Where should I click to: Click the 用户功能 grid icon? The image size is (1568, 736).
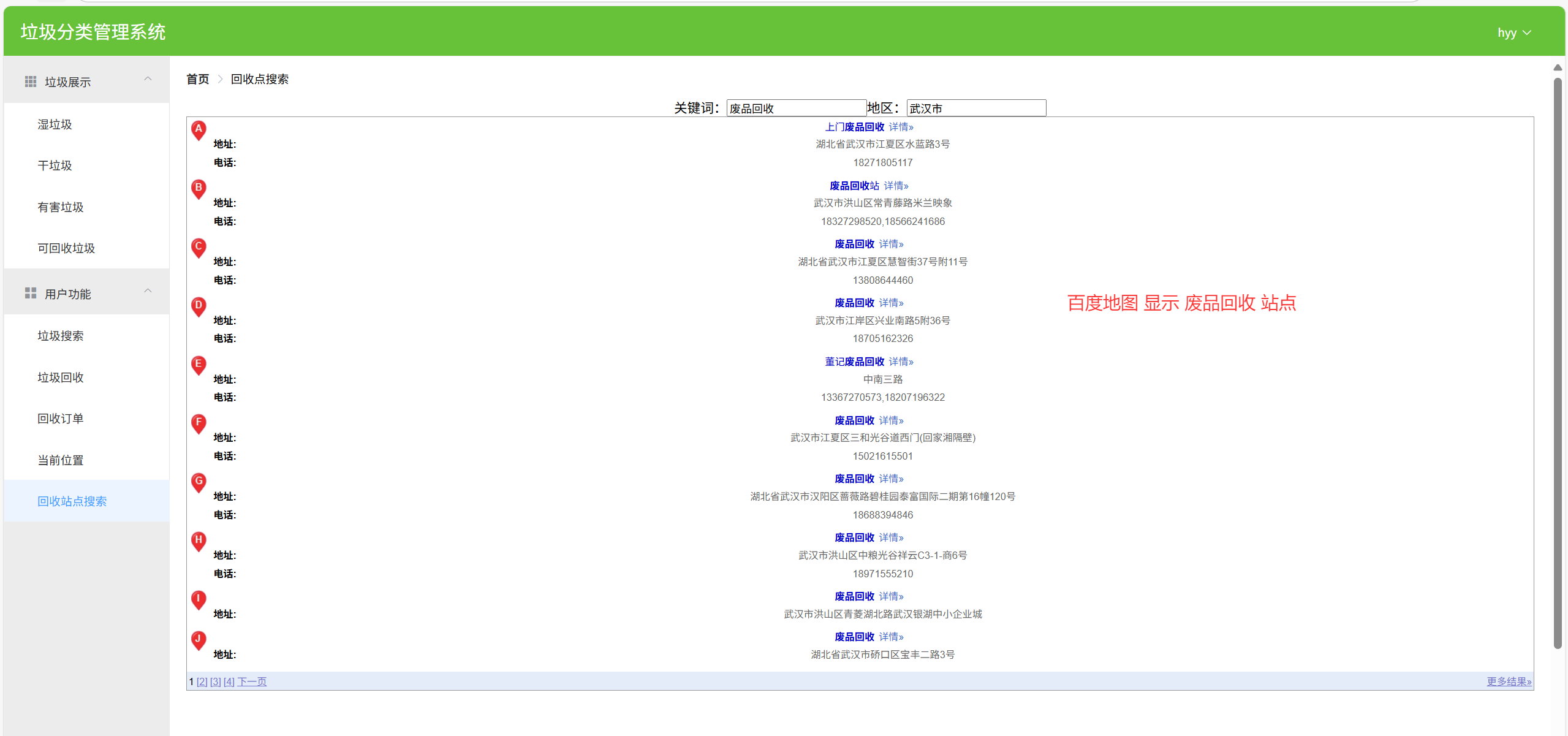tap(31, 294)
